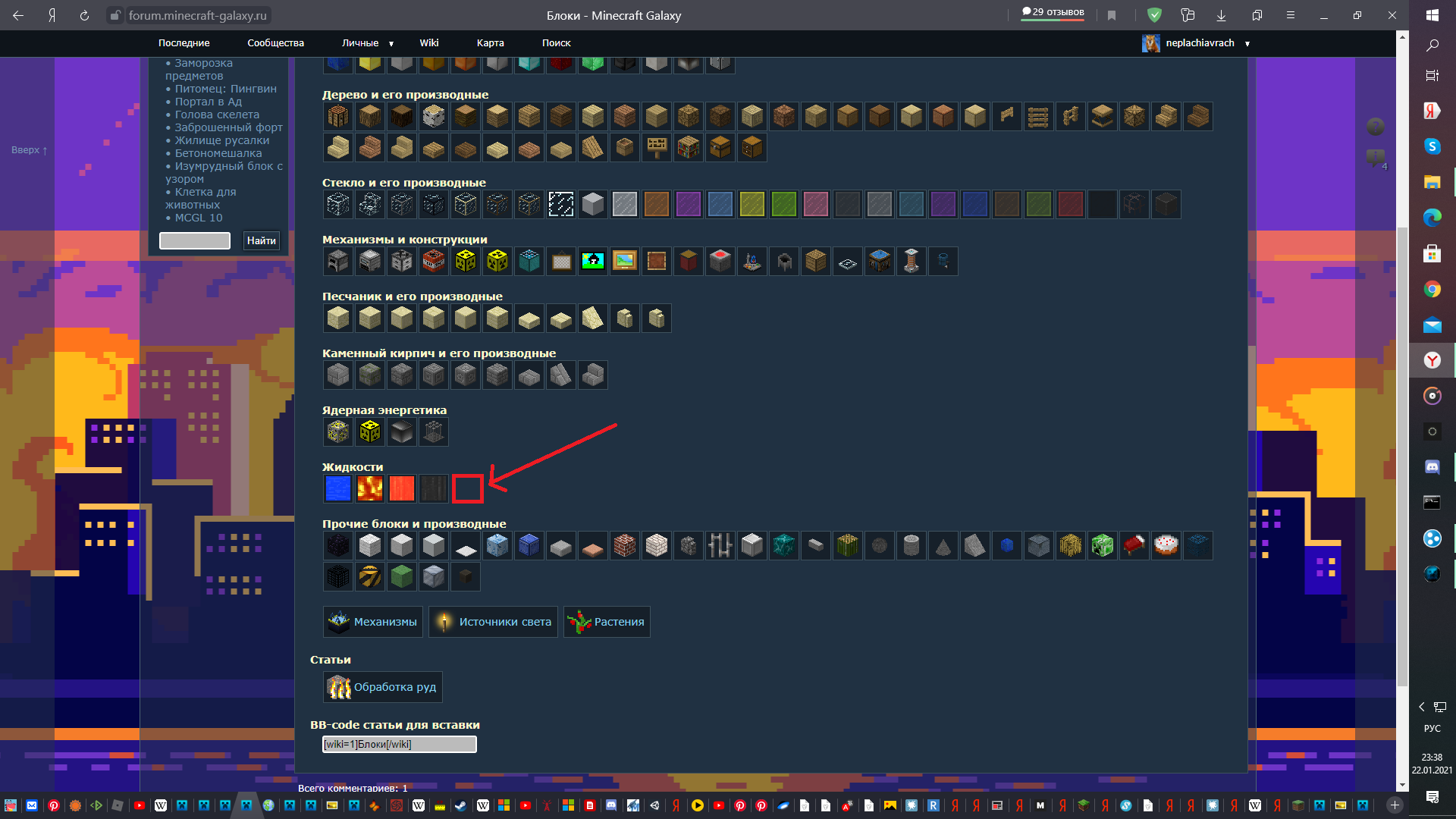Click the lava liquid block icon
This screenshot has width=1456, height=819.
(370, 489)
